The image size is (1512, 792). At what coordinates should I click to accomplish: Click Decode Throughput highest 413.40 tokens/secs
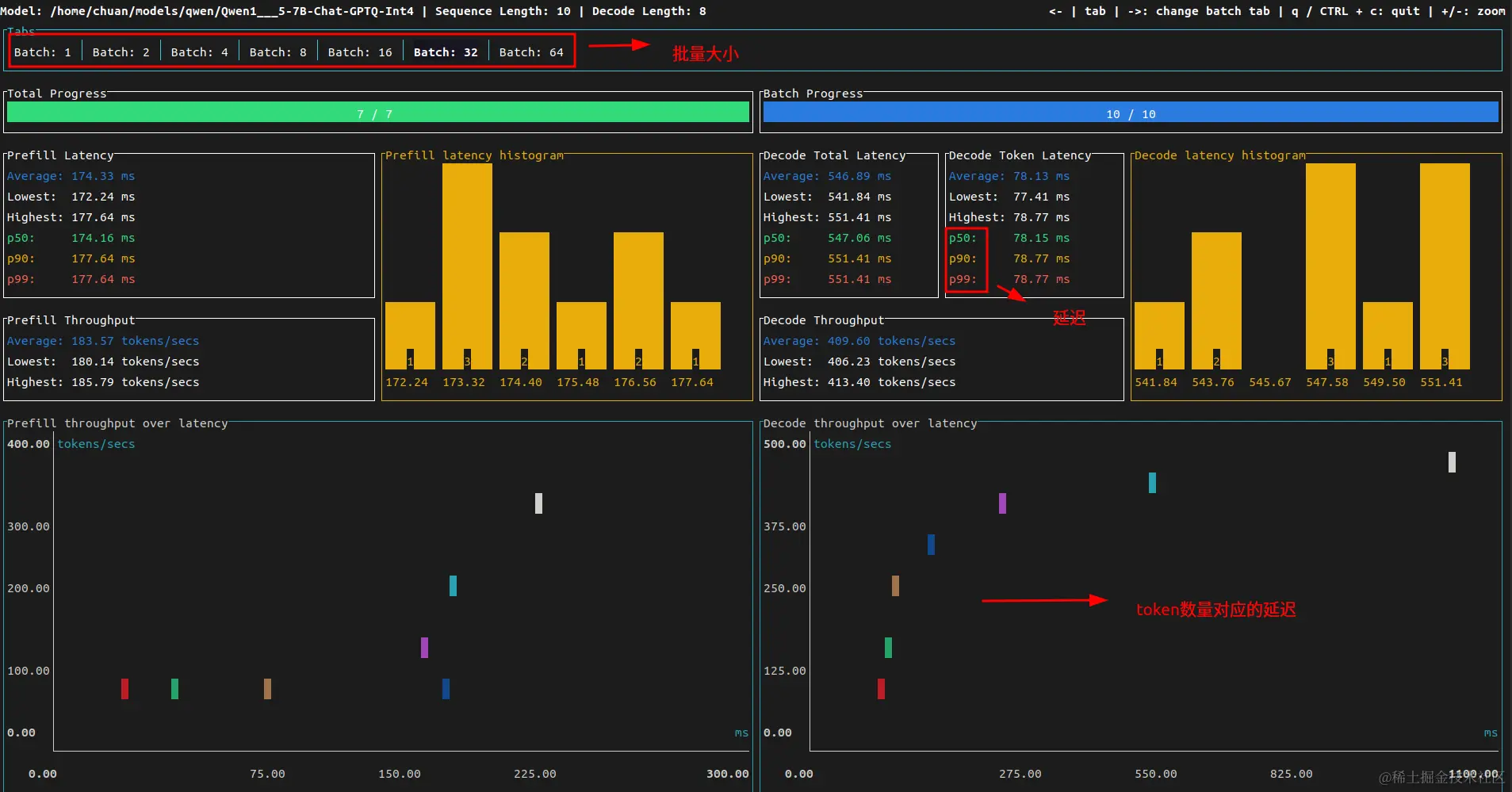(x=859, y=382)
